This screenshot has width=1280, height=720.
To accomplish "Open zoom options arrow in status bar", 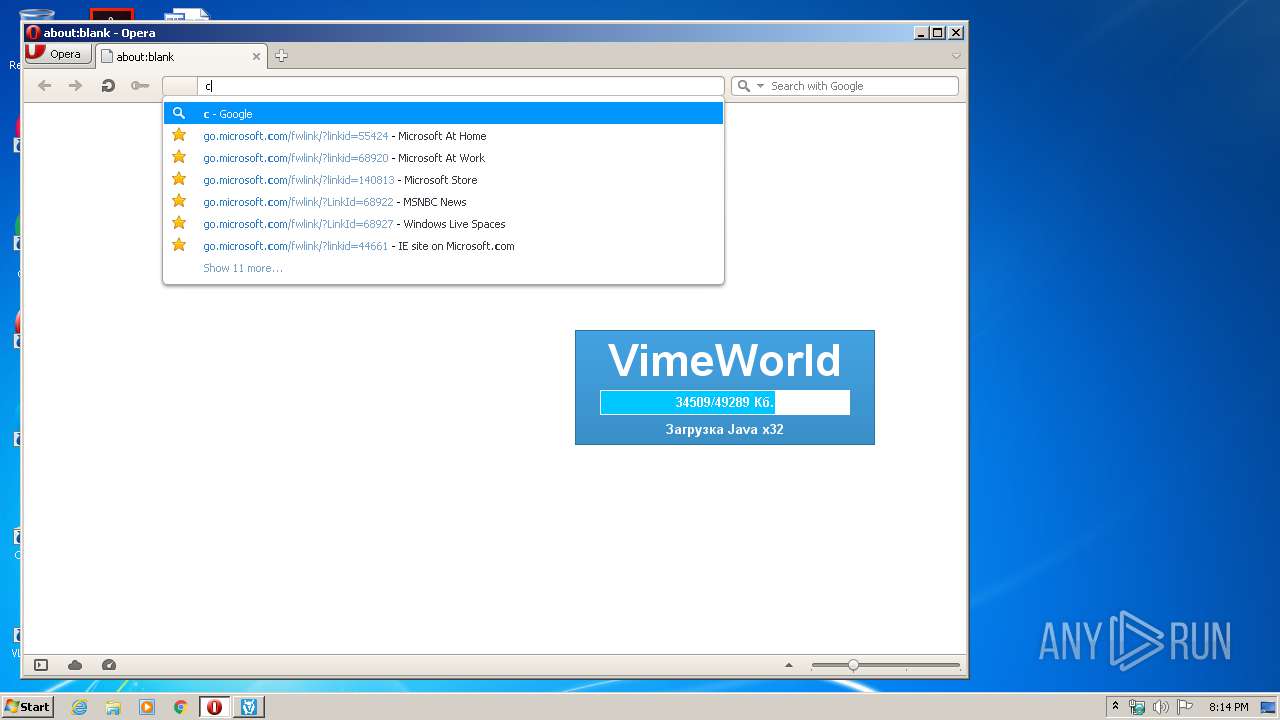I will pos(789,665).
